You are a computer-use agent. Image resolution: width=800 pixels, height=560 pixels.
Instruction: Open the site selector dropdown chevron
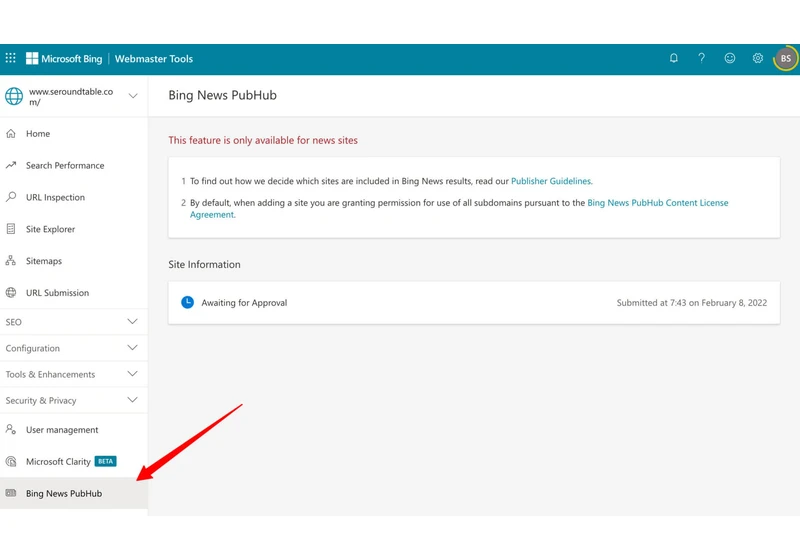pos(133,96)
